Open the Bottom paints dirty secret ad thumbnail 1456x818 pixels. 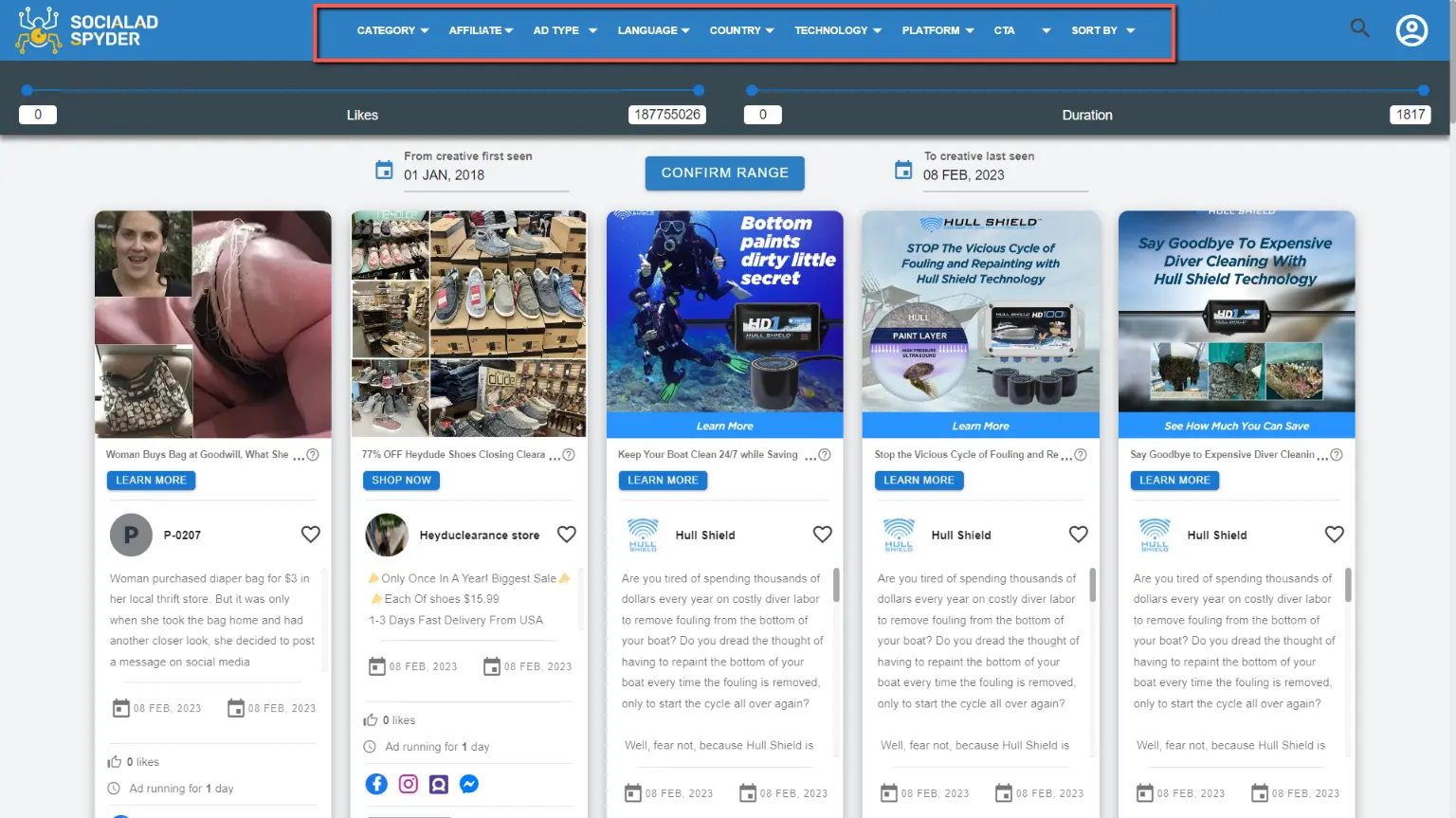pos(724,313)
